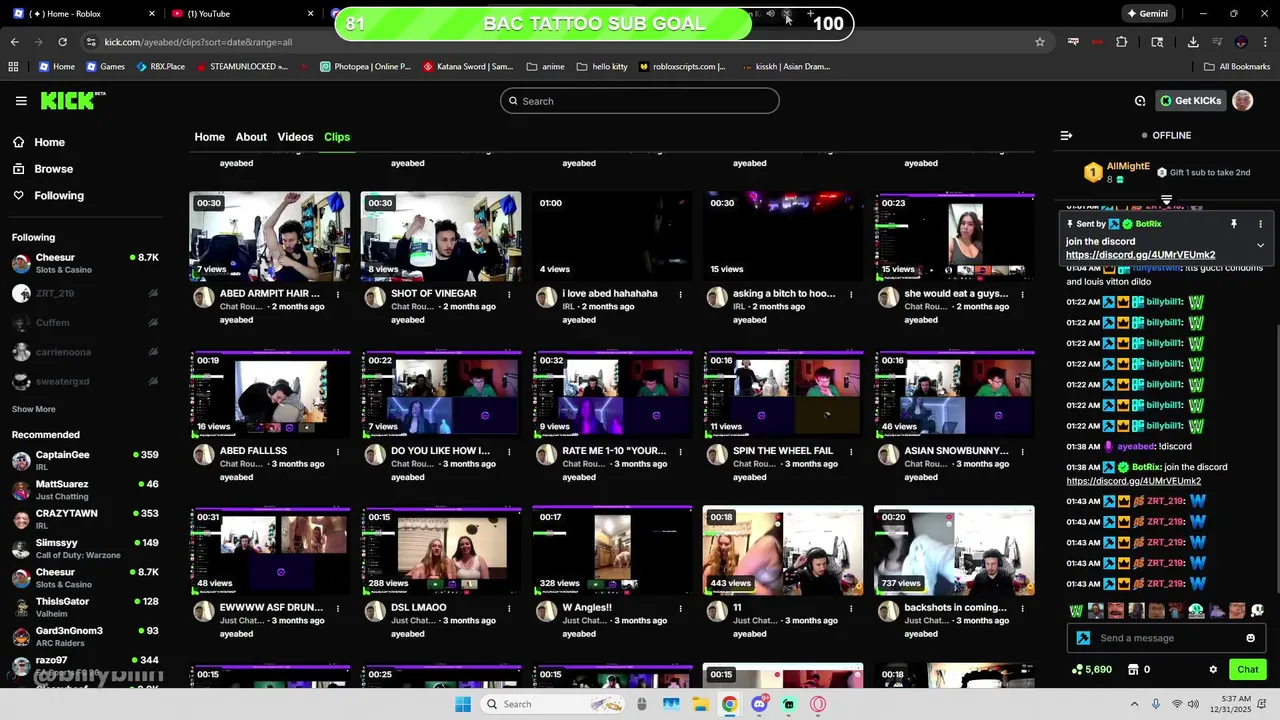This screenshot has height=720, width=1280.
Task: Click the W emote in quick emote row
Action: 1076,610
